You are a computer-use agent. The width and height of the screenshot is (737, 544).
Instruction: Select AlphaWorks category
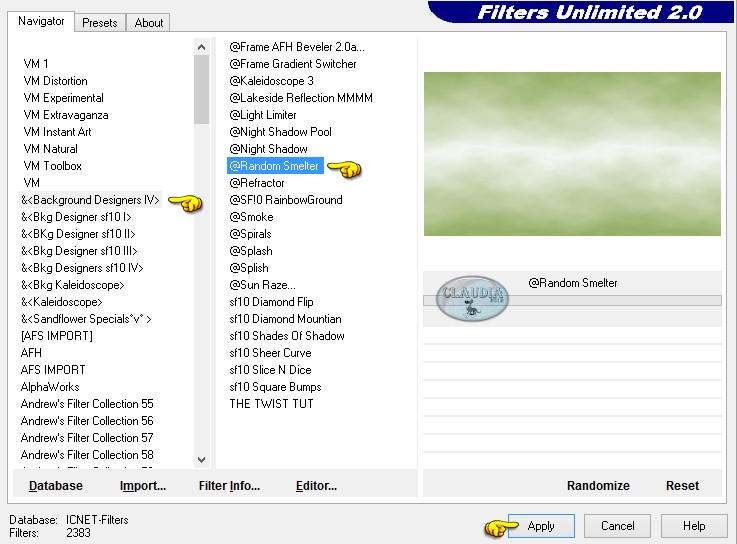[50, 386]
